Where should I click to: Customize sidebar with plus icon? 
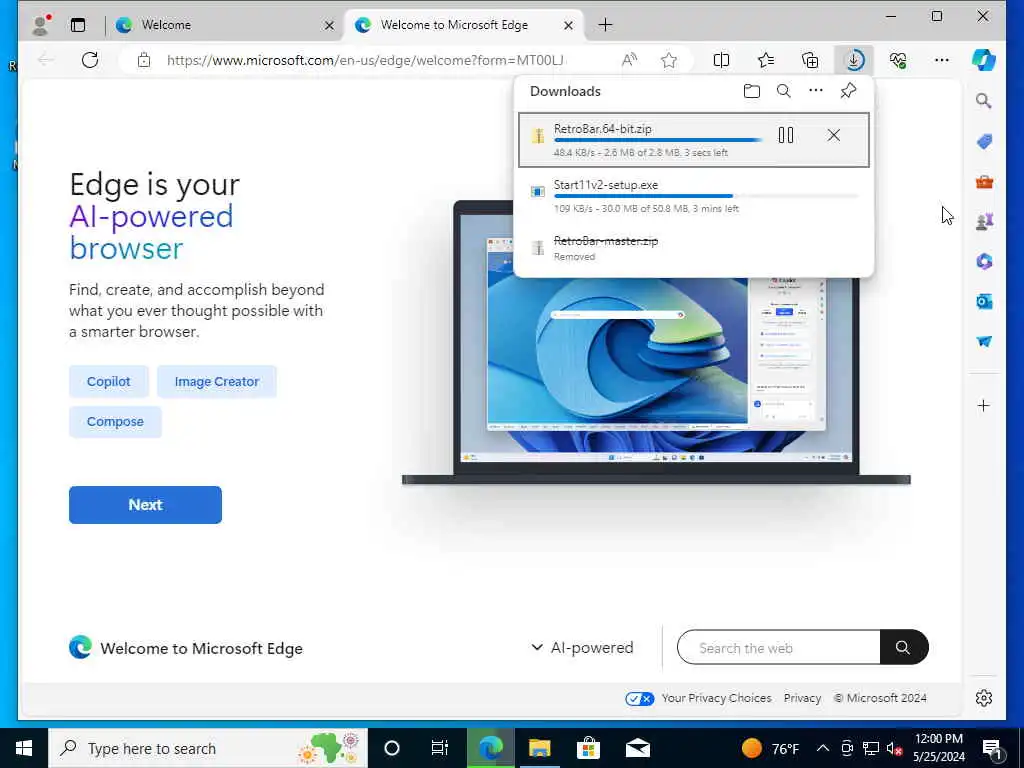984,406
